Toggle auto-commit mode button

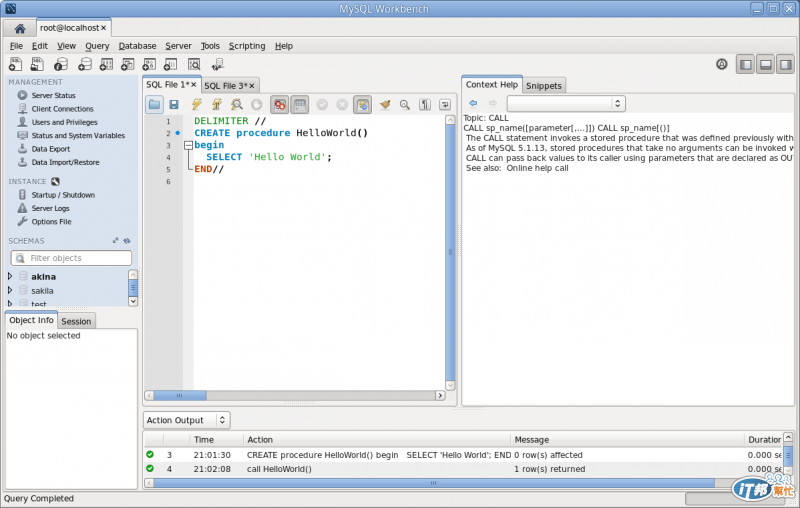(362, 105)
